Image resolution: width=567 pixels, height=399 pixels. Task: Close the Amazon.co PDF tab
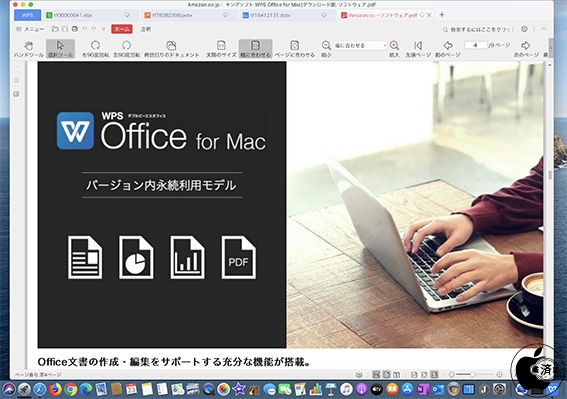click(429, 15)
